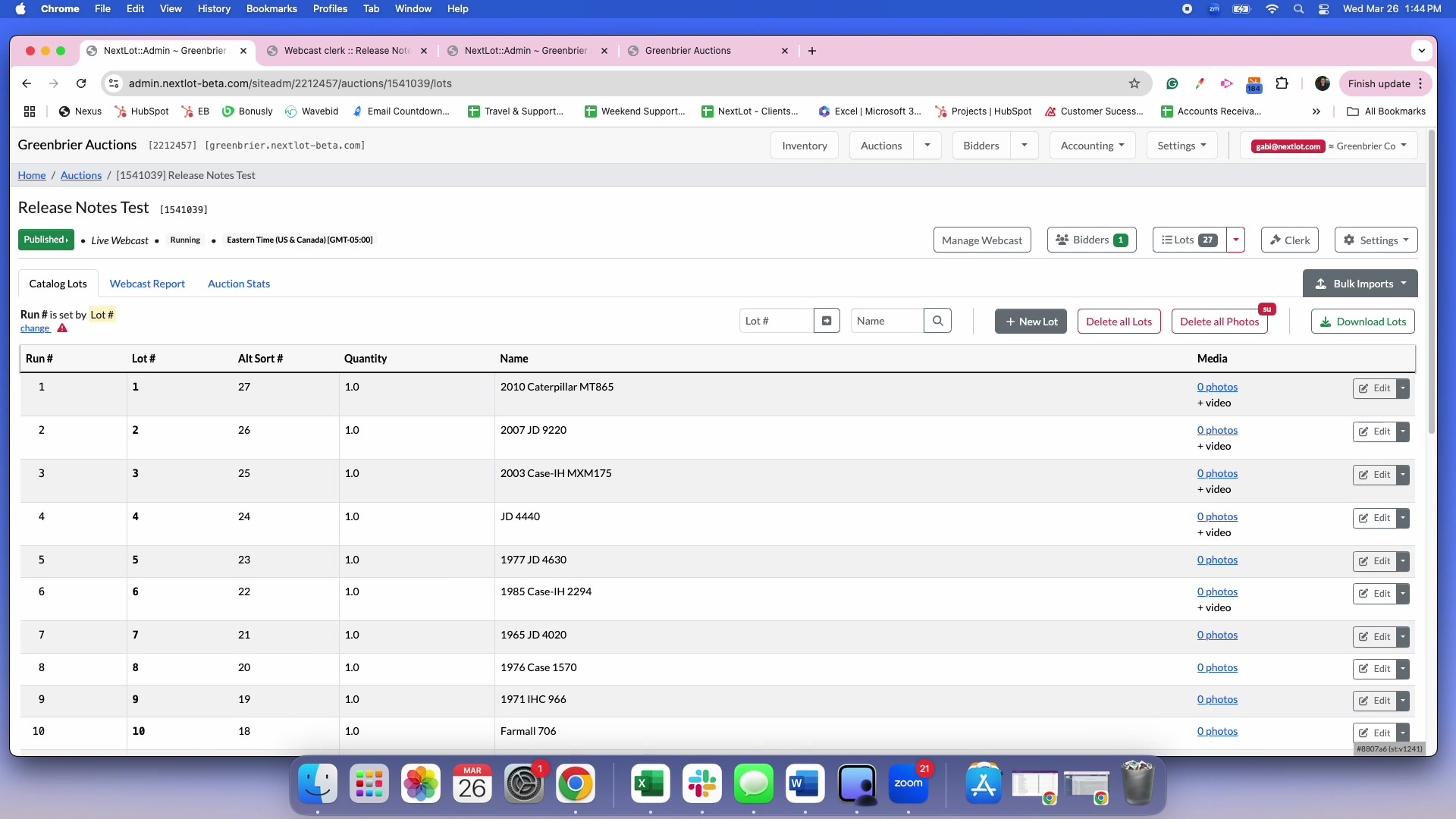Click the red warning triangle near change link

(x=62, y=328)
